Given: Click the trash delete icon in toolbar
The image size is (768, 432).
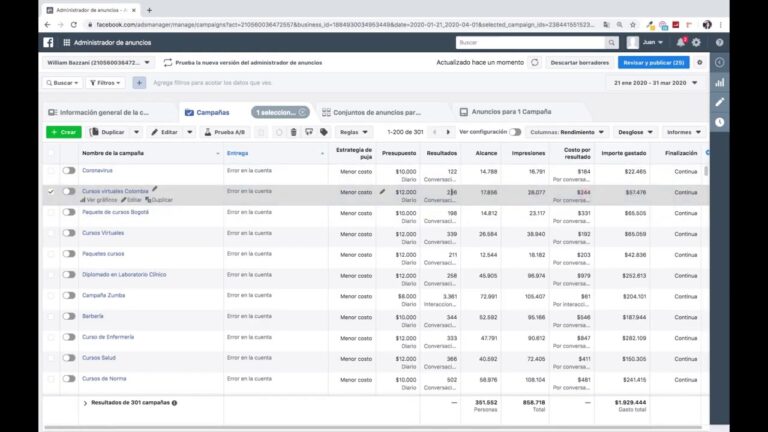Looking at the screenshot, I should [x=293, y=132].
